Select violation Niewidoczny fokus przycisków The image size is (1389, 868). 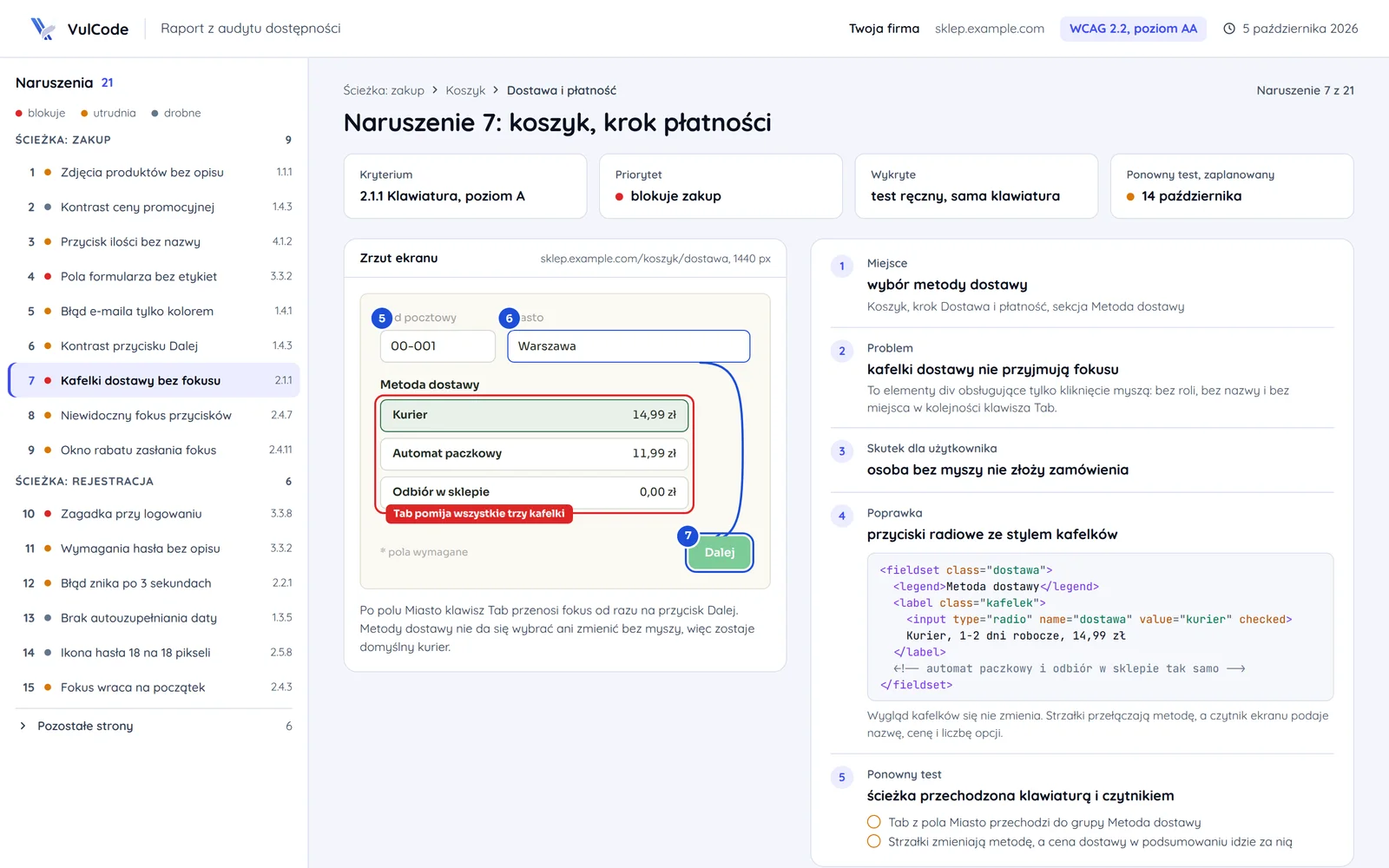[x=155, y=415]
